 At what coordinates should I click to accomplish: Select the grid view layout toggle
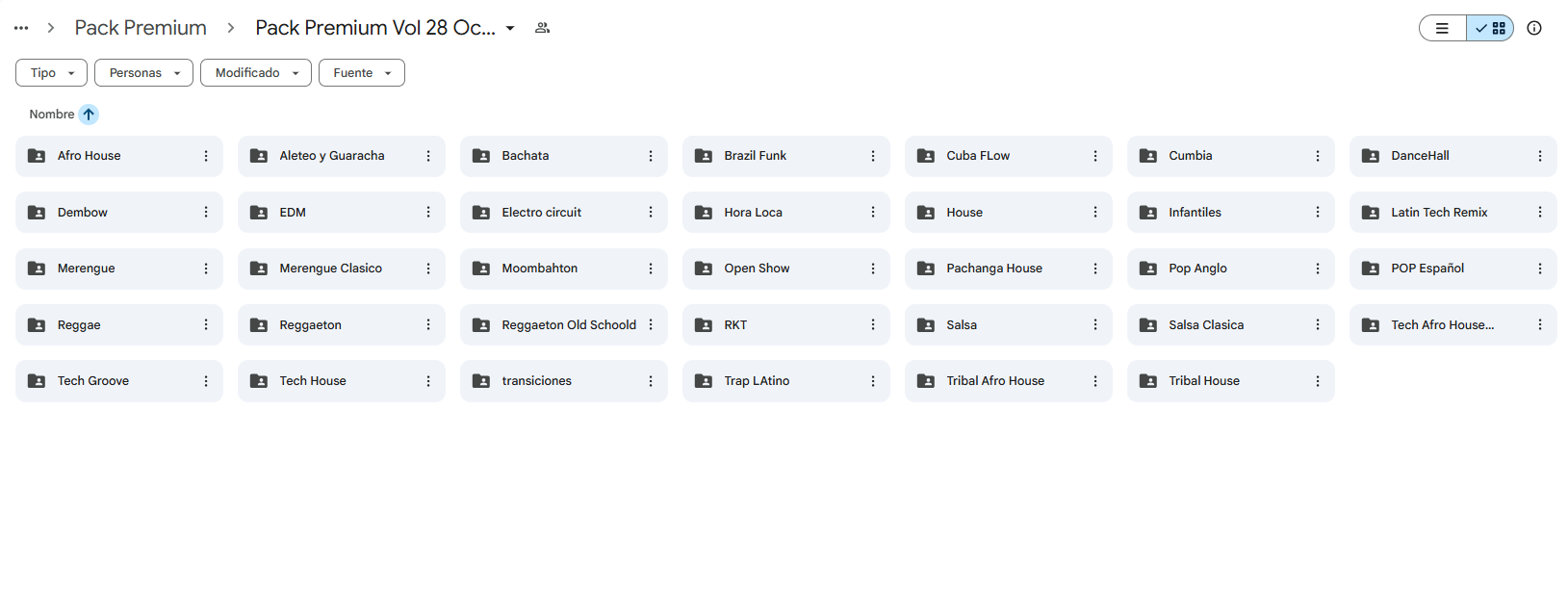[x=1490, y=29]
